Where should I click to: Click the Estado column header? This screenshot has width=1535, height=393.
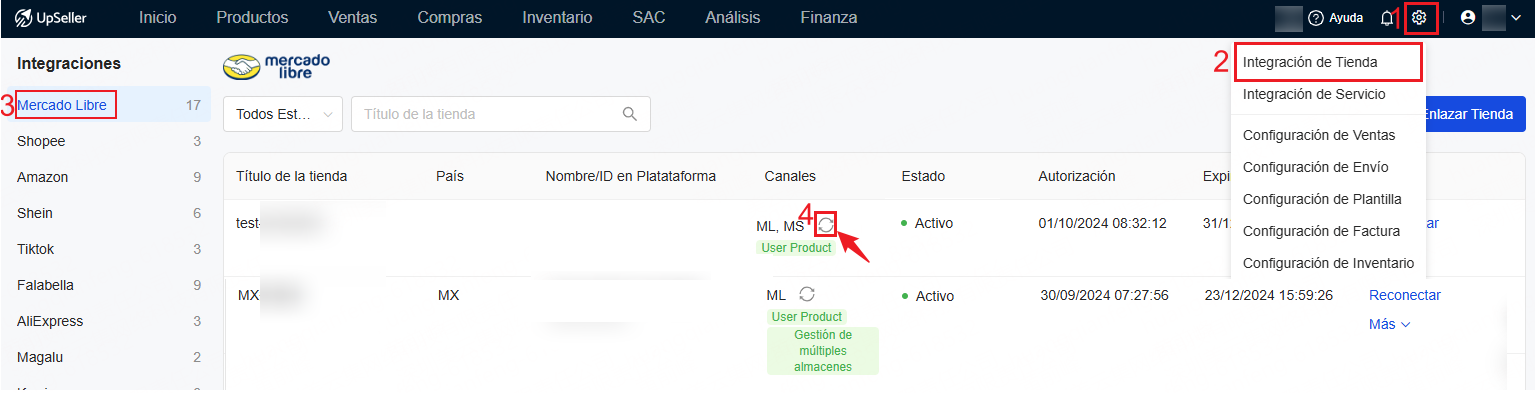click(x=924, y=176)
